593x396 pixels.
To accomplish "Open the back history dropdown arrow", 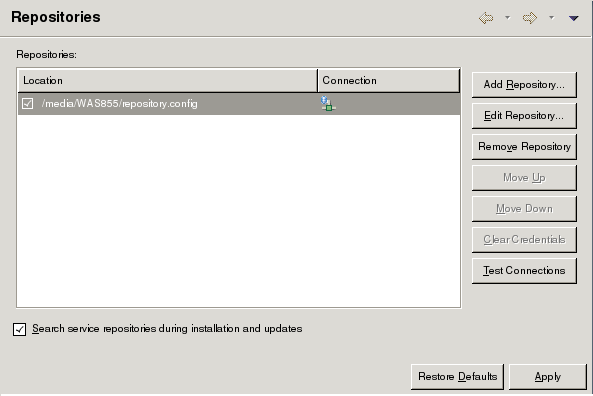I will tap(508, 17).
